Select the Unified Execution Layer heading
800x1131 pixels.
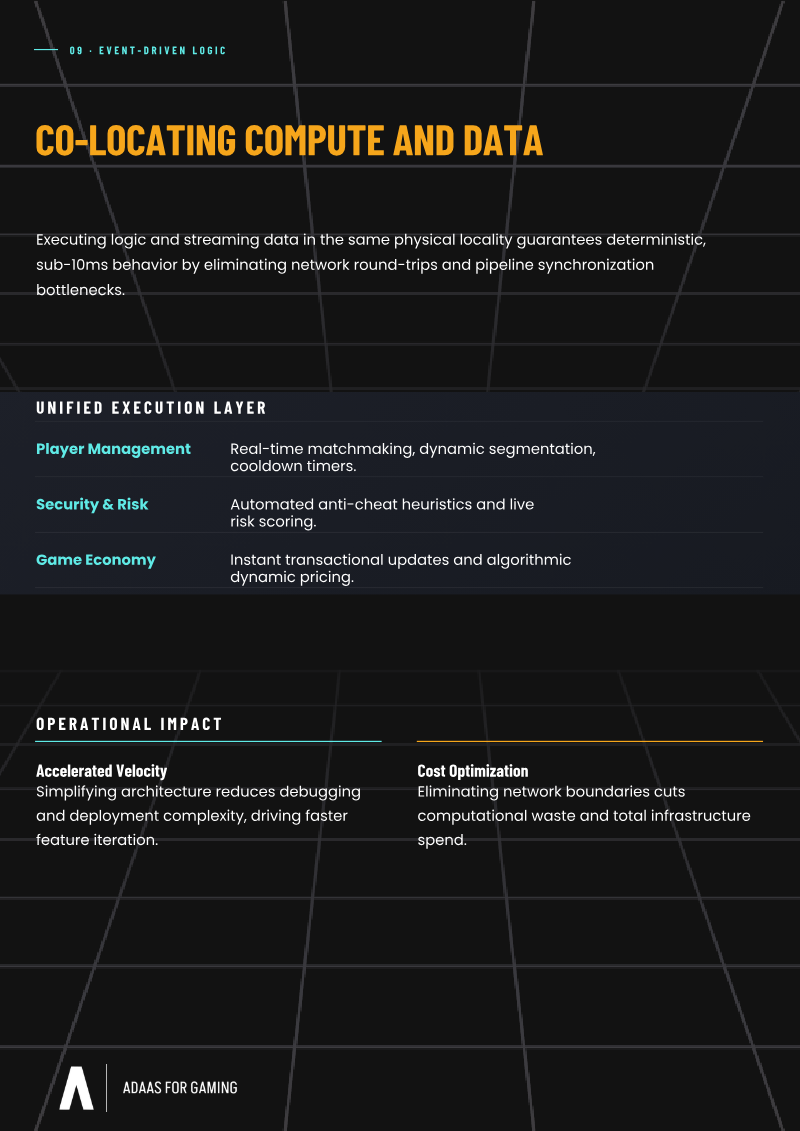point(151,408)
